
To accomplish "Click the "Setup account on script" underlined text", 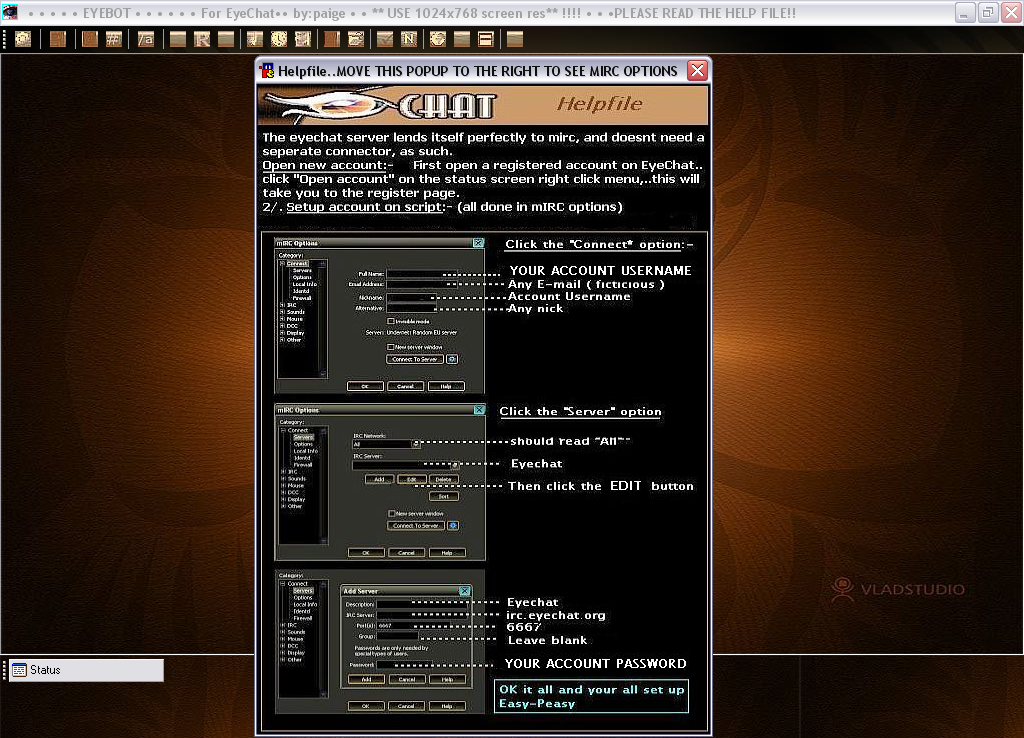I will 365,207.
